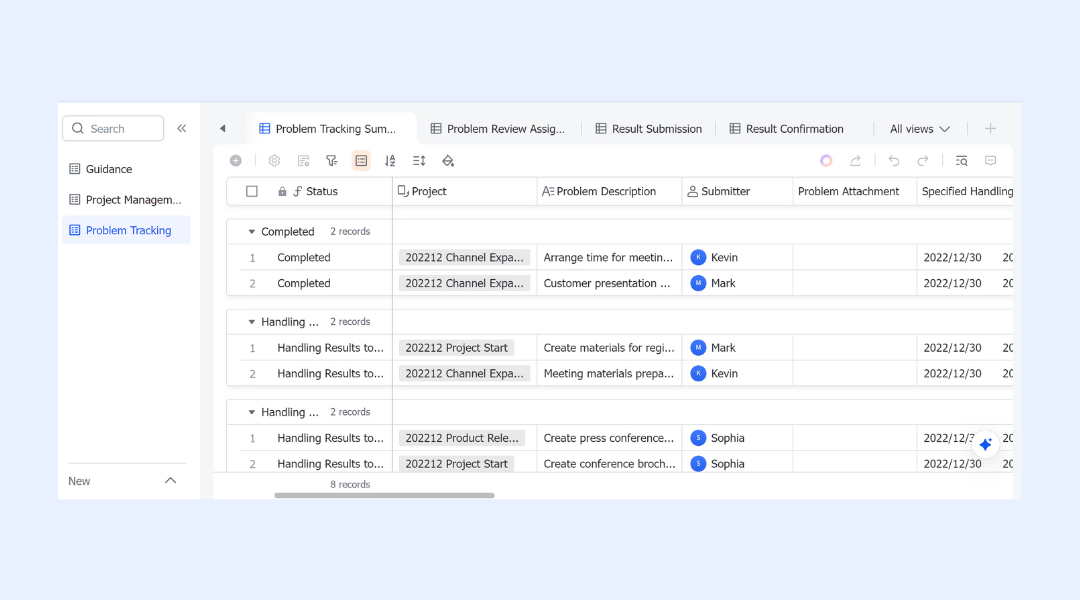Click the Problem Description column header
Image resolution: width=1080 pixels, height=600 pixels.
(x=610, y=192)
